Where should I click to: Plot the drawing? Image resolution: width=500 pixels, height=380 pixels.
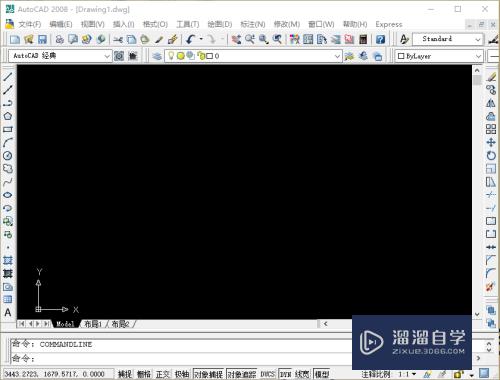(59, 39)
